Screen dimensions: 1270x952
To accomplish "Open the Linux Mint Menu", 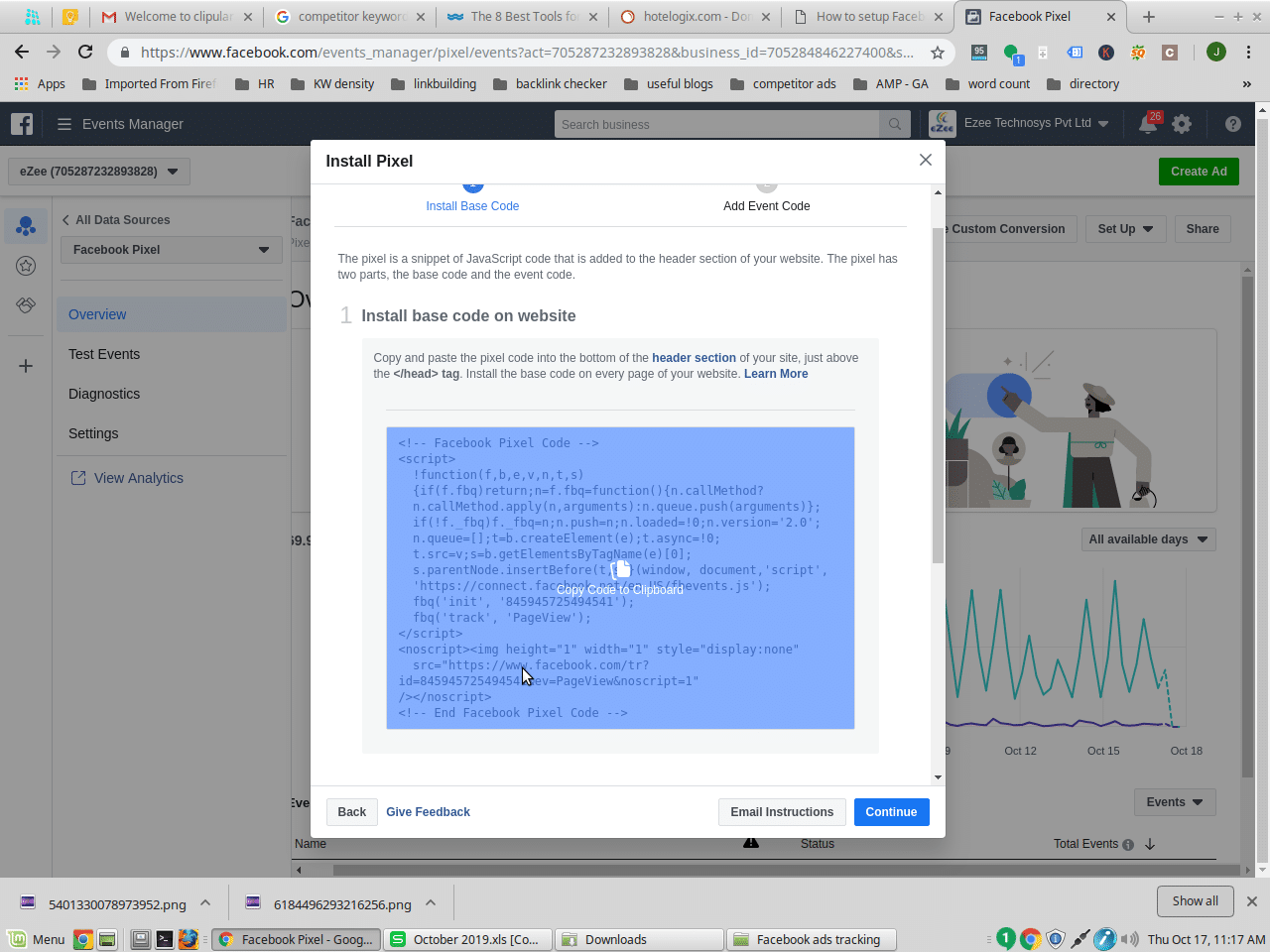I will 37,939.
